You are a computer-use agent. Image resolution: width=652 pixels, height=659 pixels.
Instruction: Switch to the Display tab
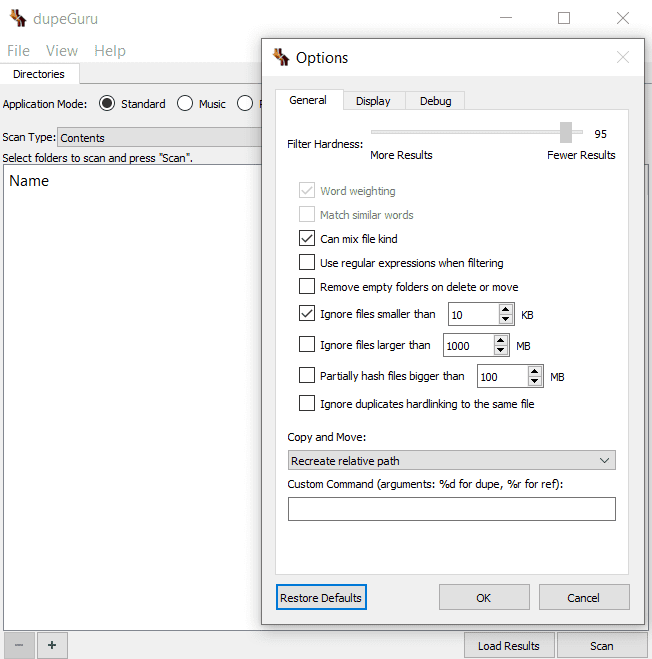pos(373,101)
